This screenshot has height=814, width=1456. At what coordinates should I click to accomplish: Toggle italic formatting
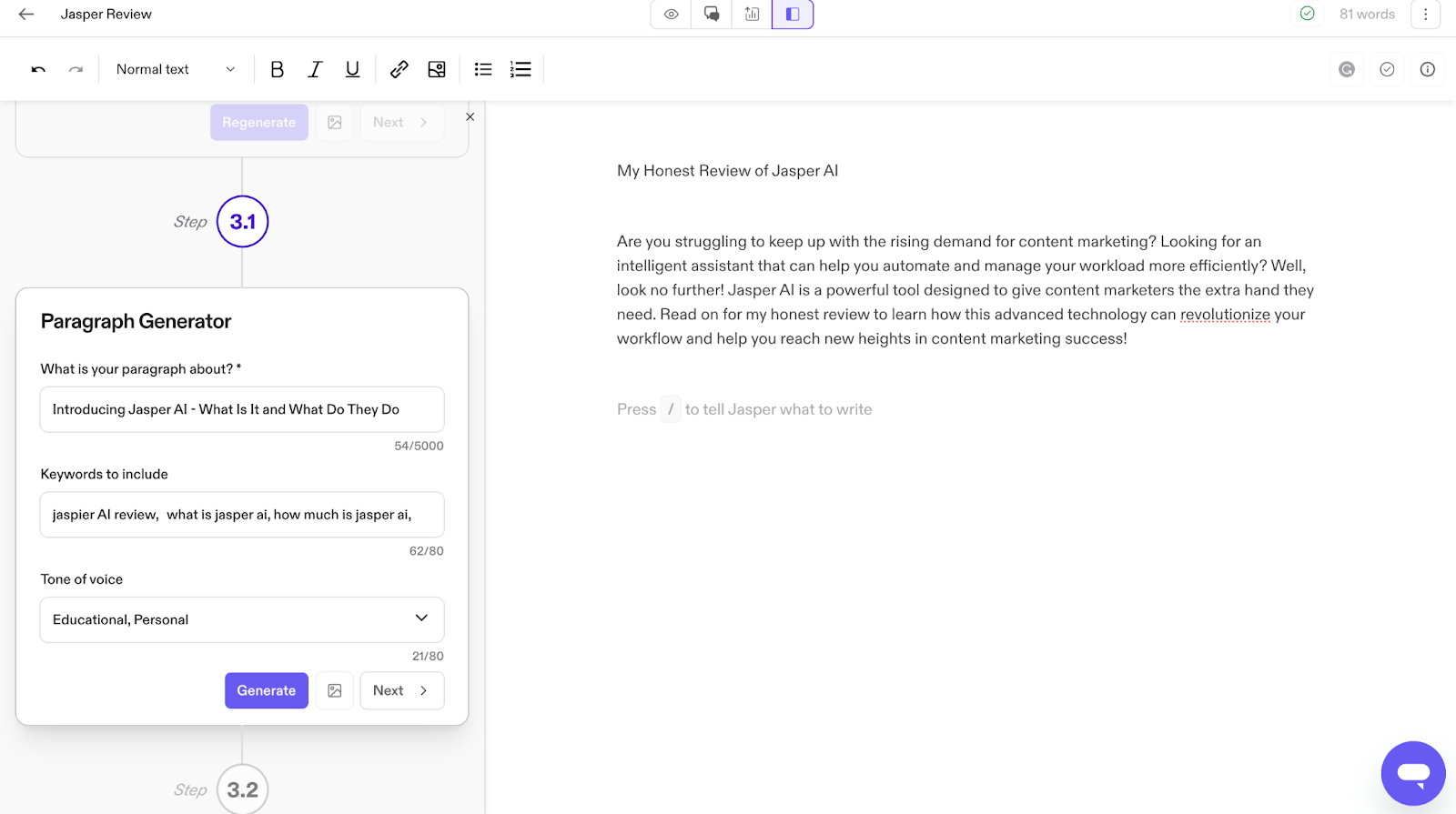(315, 69)
